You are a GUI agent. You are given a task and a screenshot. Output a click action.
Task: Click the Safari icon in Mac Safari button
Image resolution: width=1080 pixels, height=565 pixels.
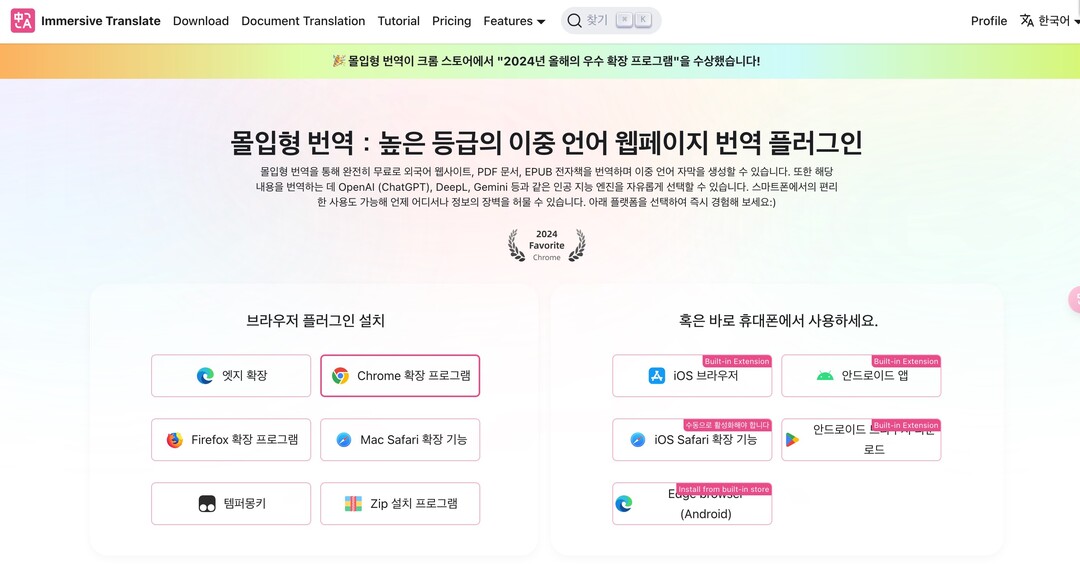click(344, 440)
